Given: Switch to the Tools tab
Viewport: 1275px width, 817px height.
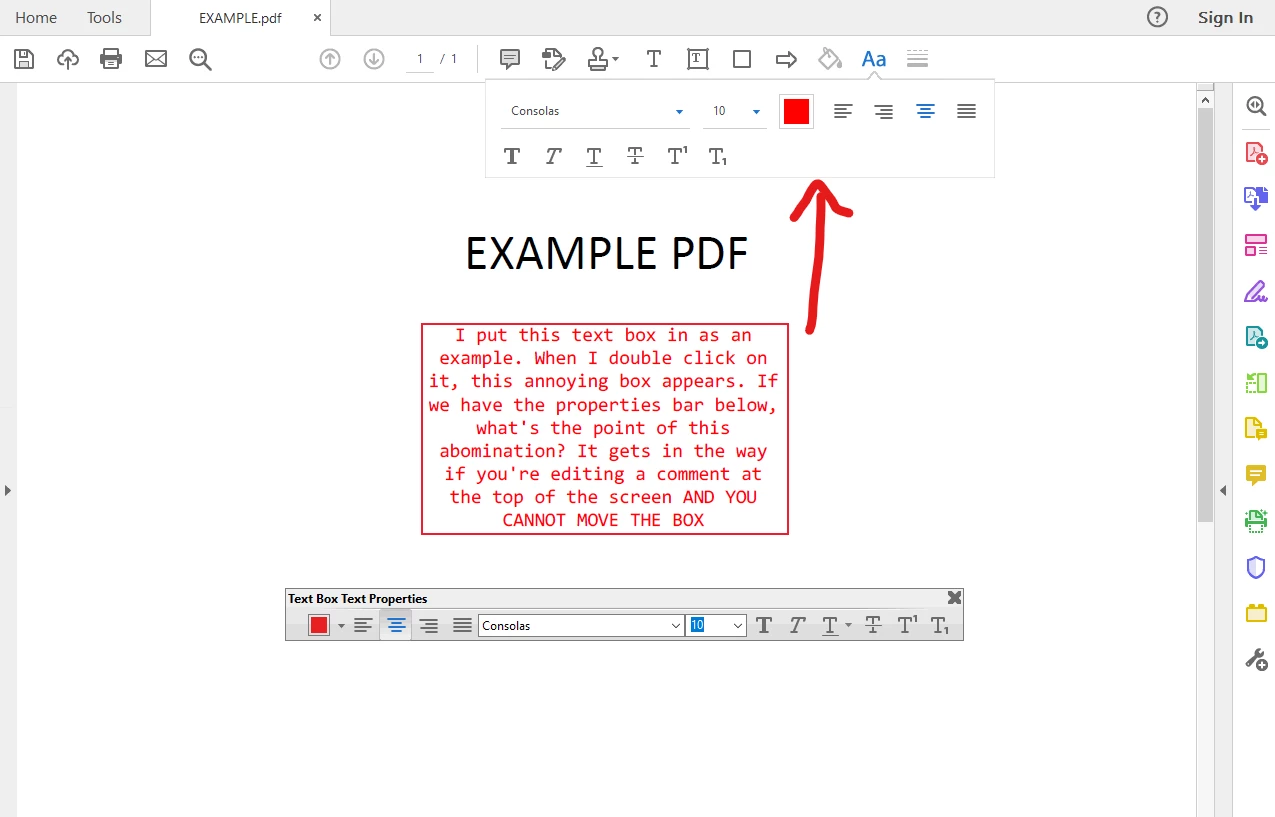Looking at the screenshot, I should point(104,18).
